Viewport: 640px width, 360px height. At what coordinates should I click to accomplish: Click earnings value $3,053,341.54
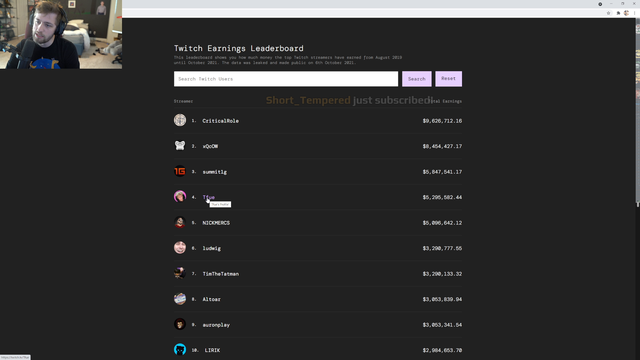click(442, 325)
